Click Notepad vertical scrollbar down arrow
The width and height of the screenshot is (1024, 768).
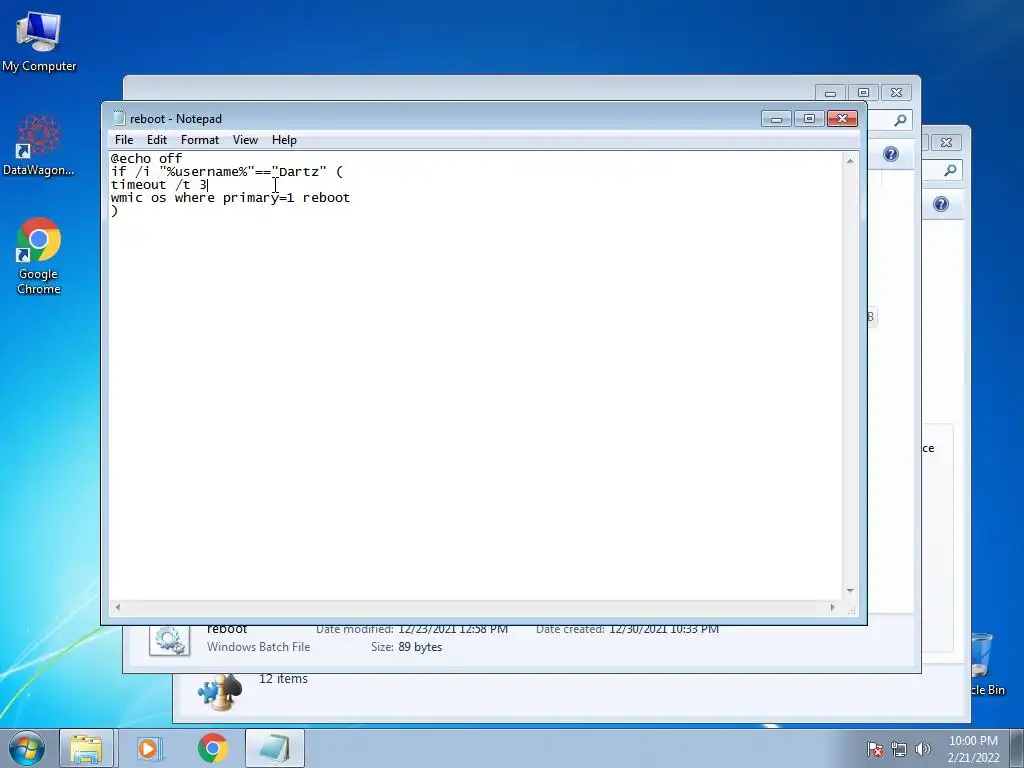(850, 591)
